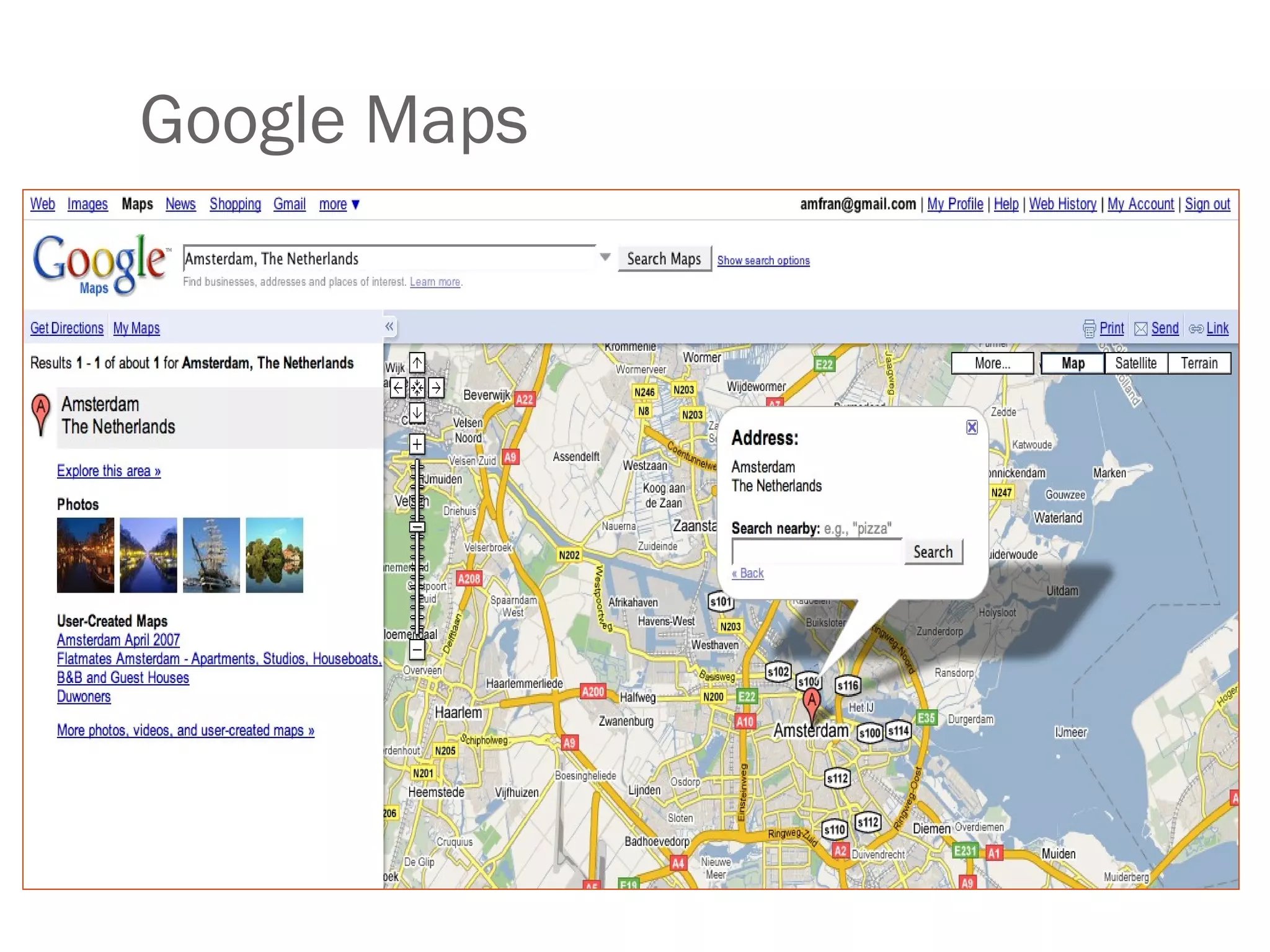Expand the more menu in top bar

pyautogui.click(x=339, y=205)
